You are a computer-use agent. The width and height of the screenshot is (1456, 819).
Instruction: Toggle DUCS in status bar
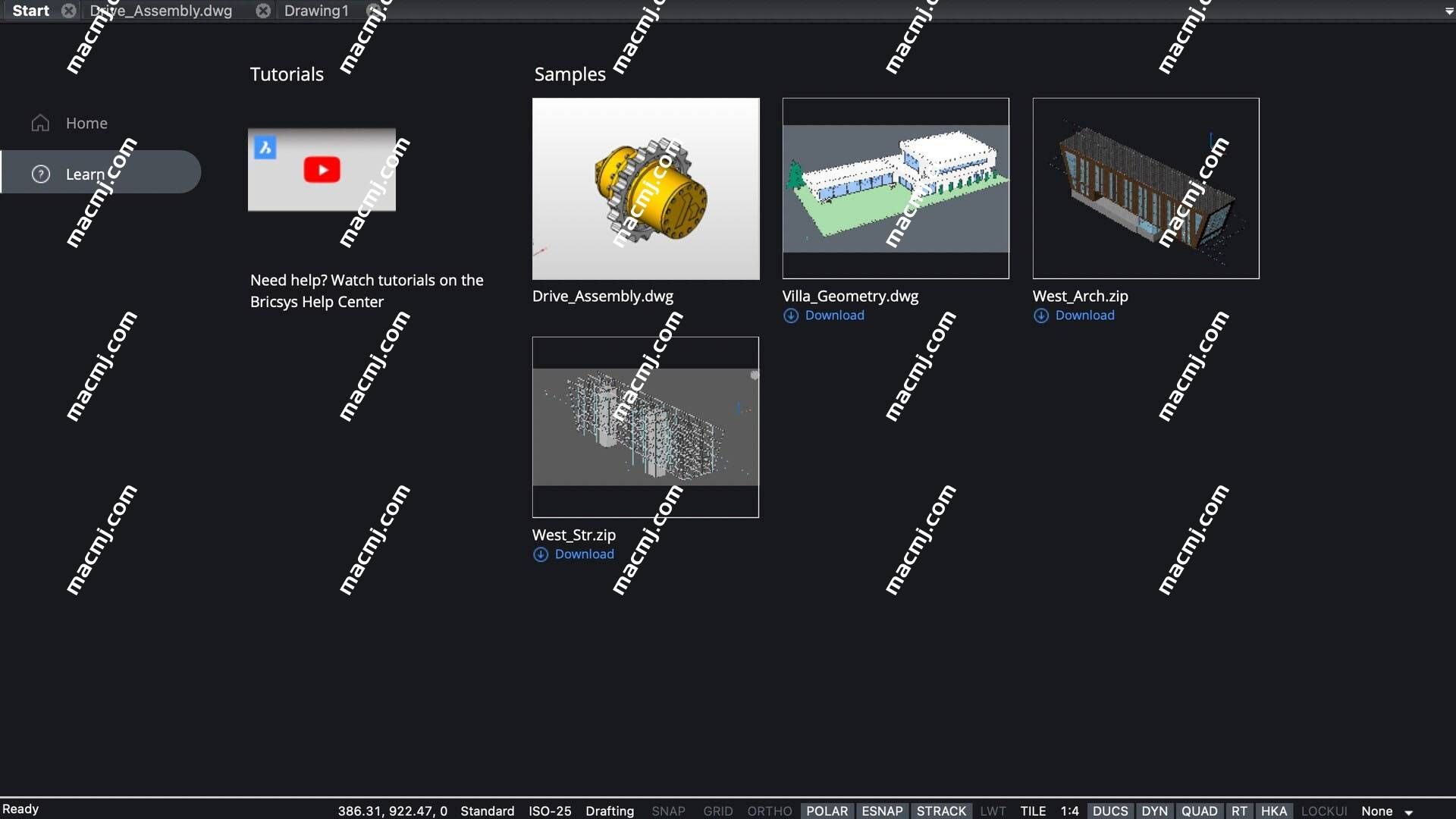pyautogui.click(x=1110, y=811)
